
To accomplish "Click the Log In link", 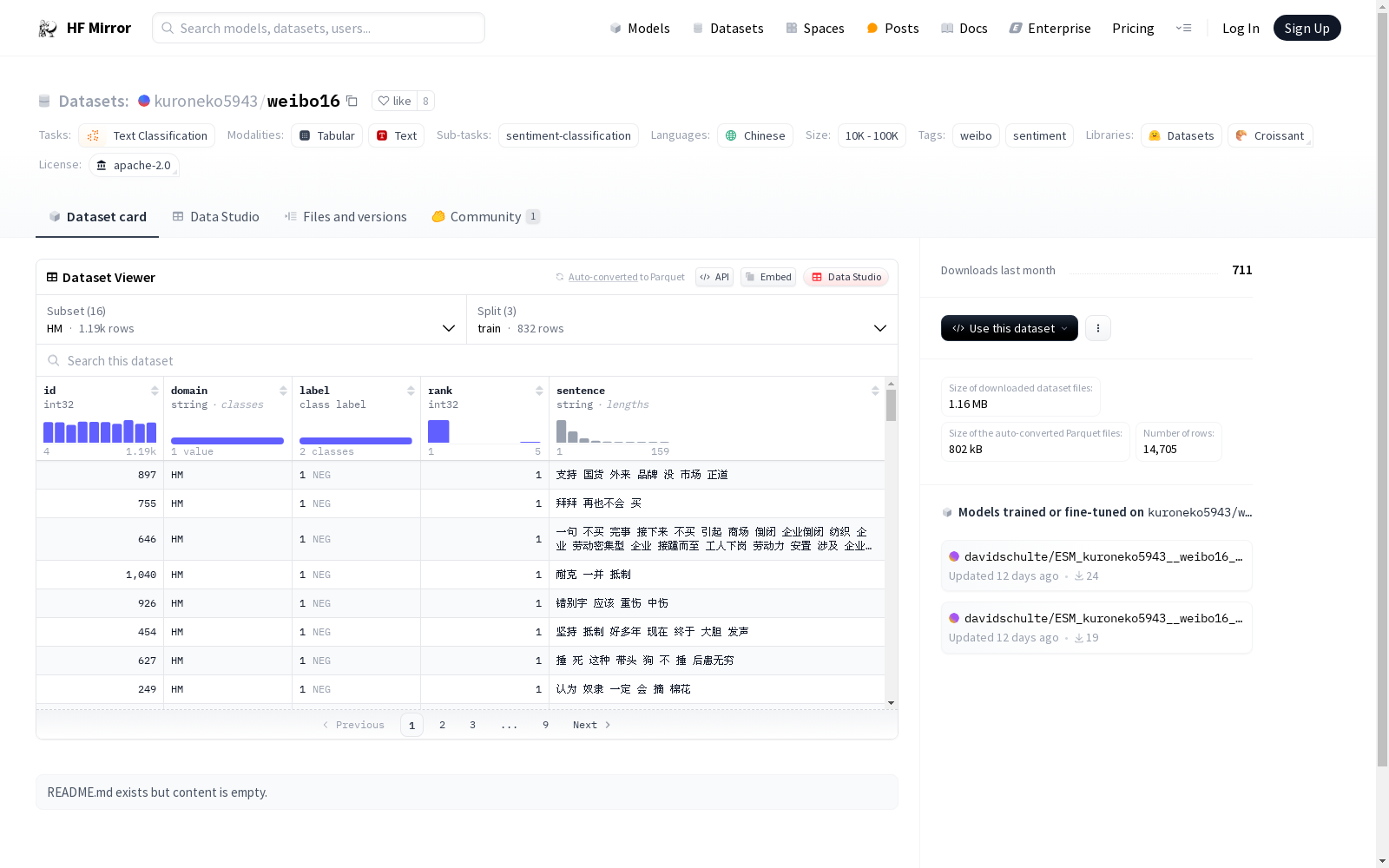I will coord(1241,28).
